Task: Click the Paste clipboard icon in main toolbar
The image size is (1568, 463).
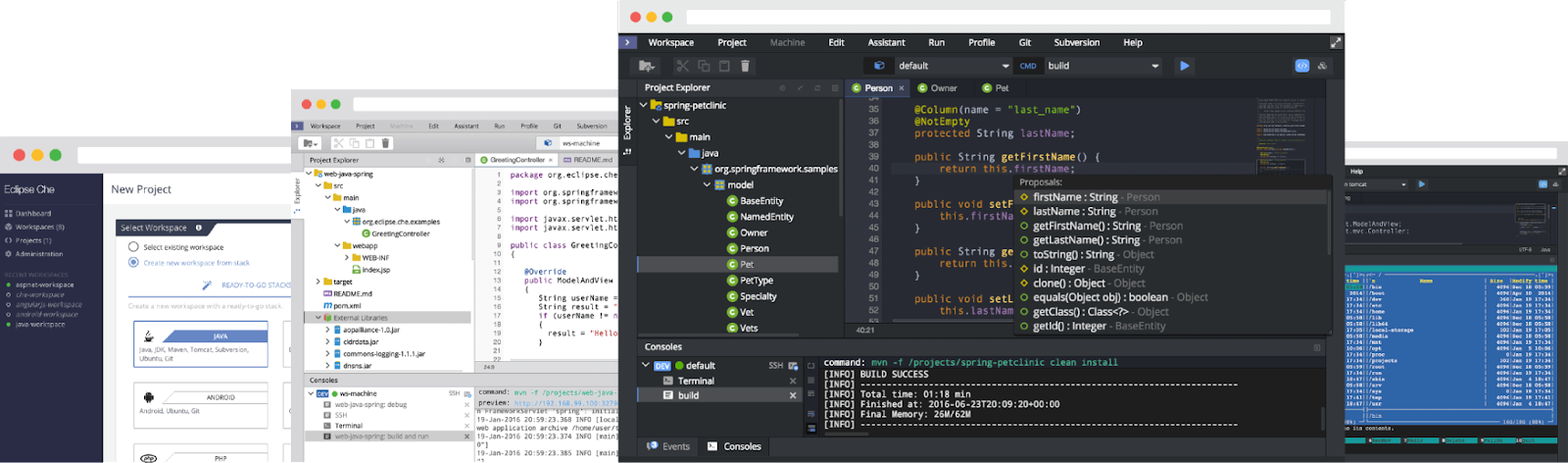Action: [724, 66]
